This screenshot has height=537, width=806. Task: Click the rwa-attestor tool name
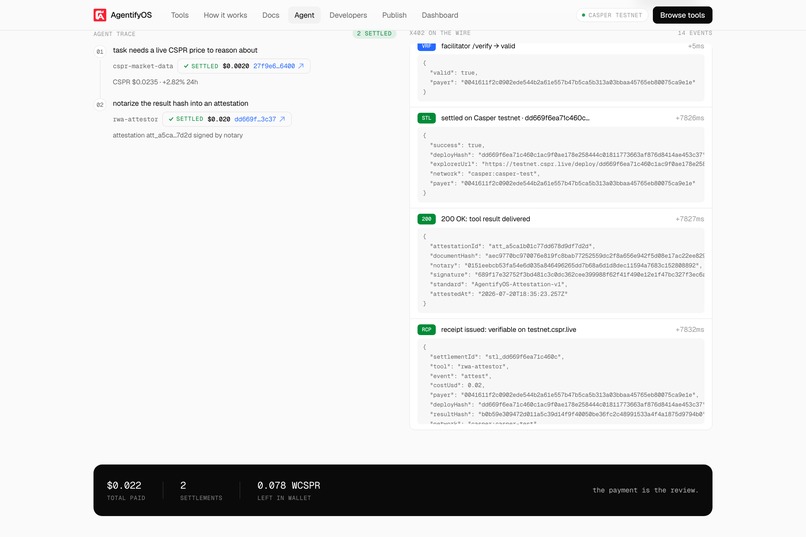[135, 119]
